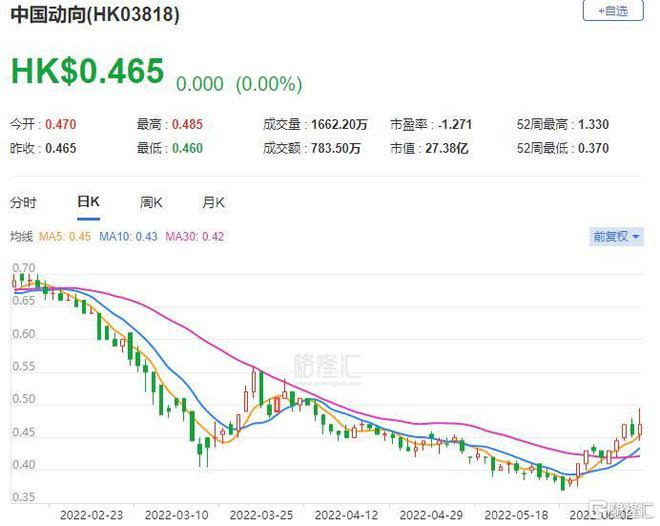This screenshot has width=660, height=526.
Task: Click the (0.00%) percentage change
Action: (269, 84)
